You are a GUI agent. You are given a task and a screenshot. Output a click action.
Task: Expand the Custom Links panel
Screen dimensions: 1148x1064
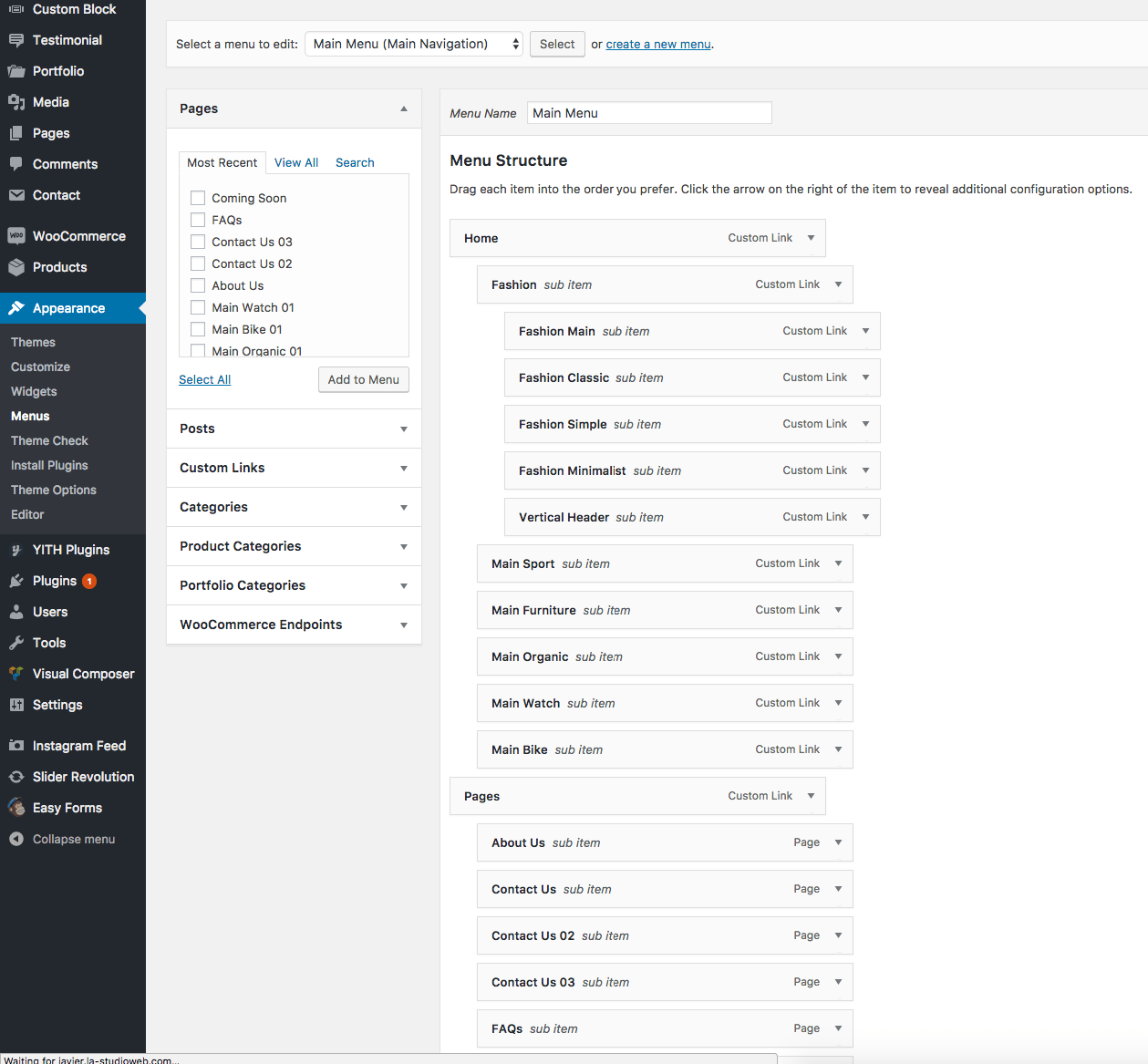pyautogui.click(x=403, y=468)
